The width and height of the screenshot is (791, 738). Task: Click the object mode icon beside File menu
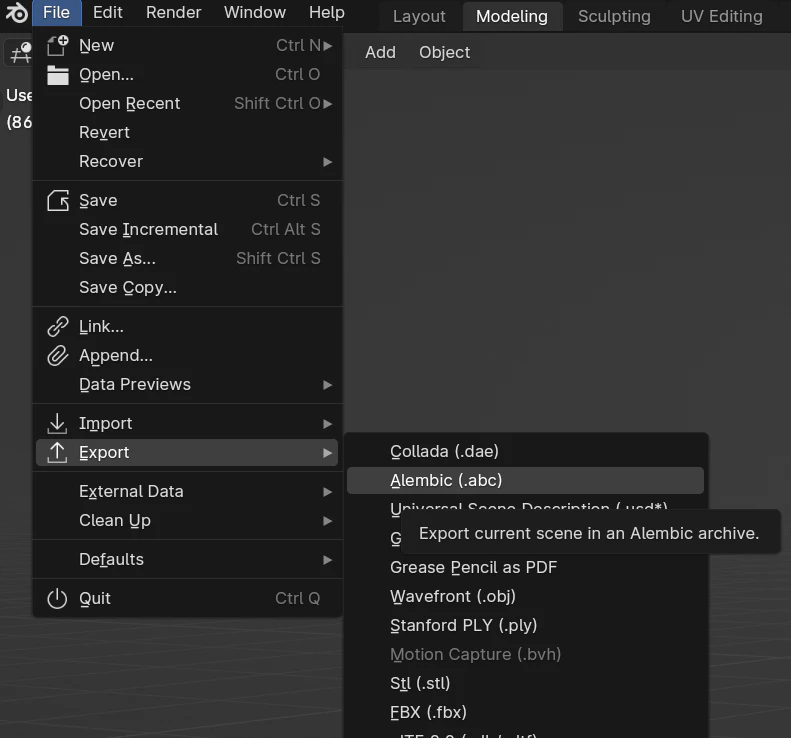click(x=20, y=52)
